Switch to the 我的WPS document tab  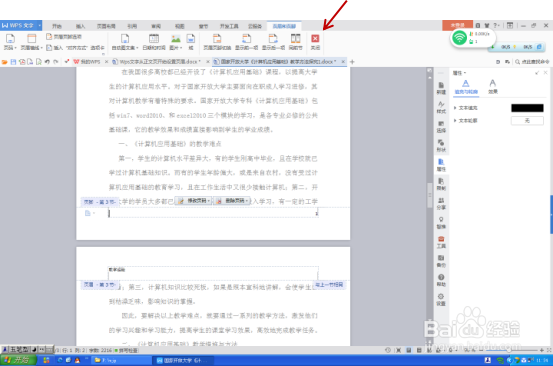pyautogui.click(x=87, y=62)
